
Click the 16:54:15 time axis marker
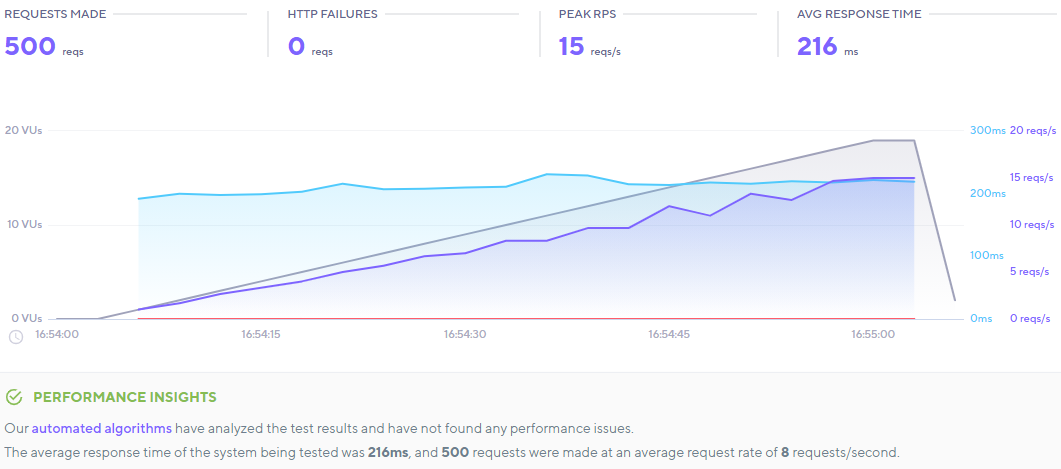tap(260, 334)
